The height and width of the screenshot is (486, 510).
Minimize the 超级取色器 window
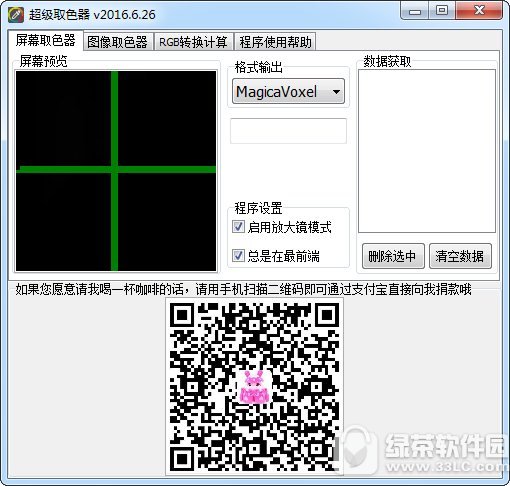point(415,11)
